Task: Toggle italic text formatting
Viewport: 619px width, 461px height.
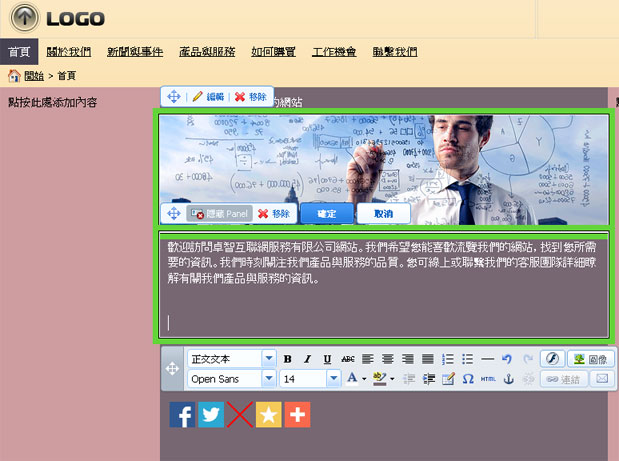Action: pyautogui.click(x=308, y=358)
